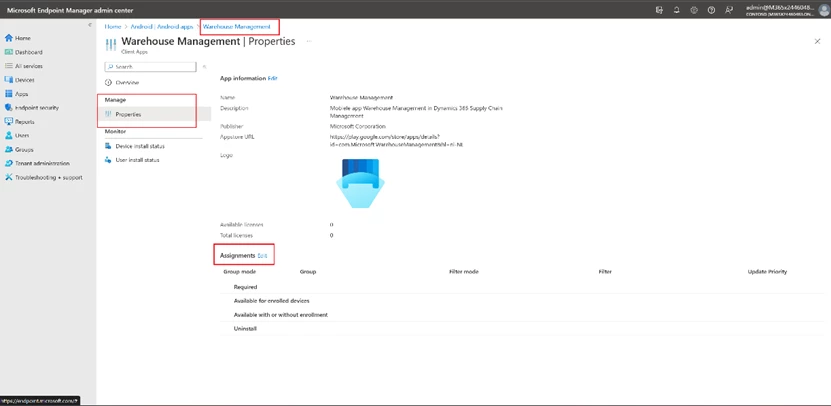Click the Warehouse Management app logo image

click(360, 183)
